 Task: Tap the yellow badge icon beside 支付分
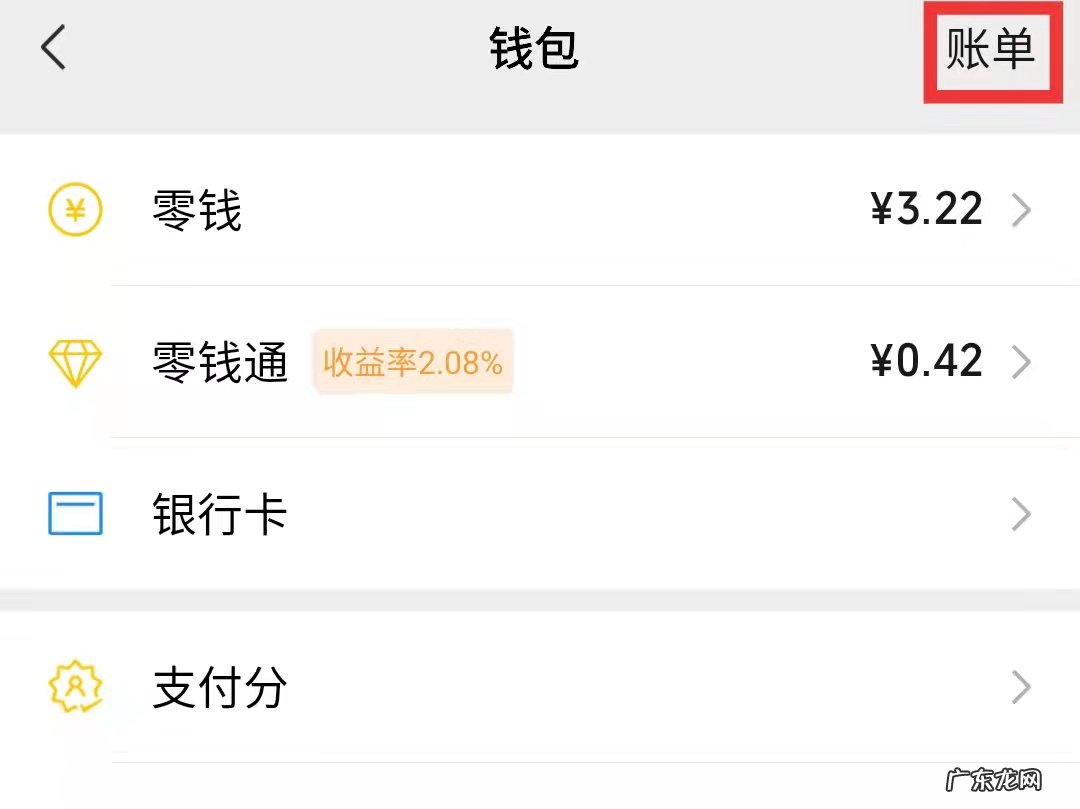74,687
